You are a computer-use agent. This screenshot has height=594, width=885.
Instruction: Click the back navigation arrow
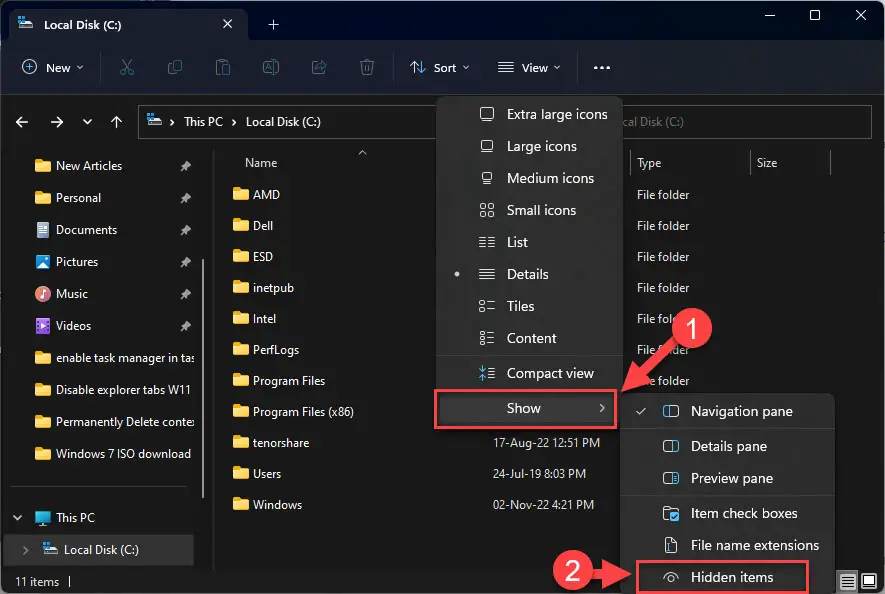tap(21, 121)
